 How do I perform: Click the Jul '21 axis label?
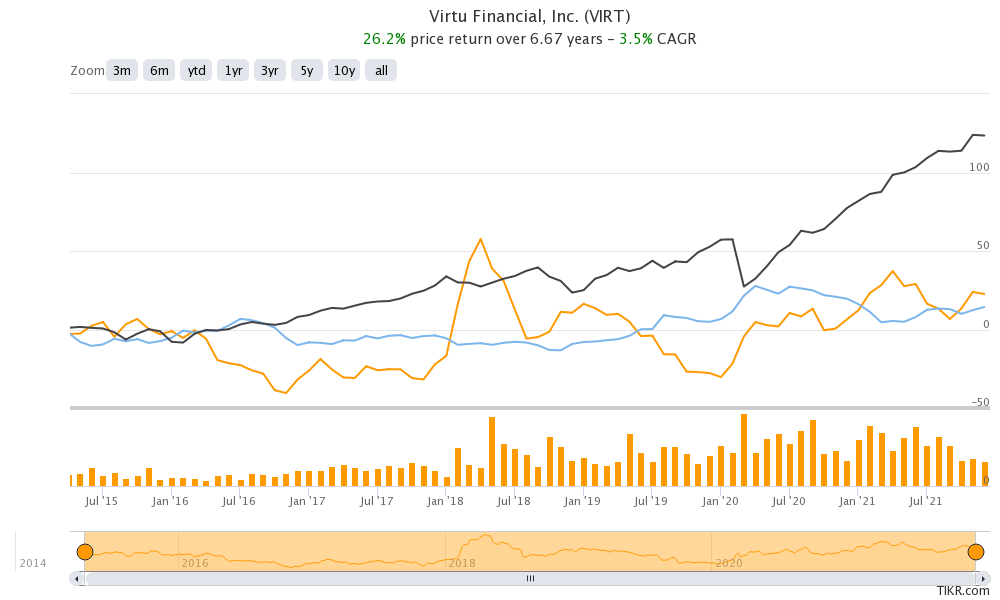click(925, 501)
